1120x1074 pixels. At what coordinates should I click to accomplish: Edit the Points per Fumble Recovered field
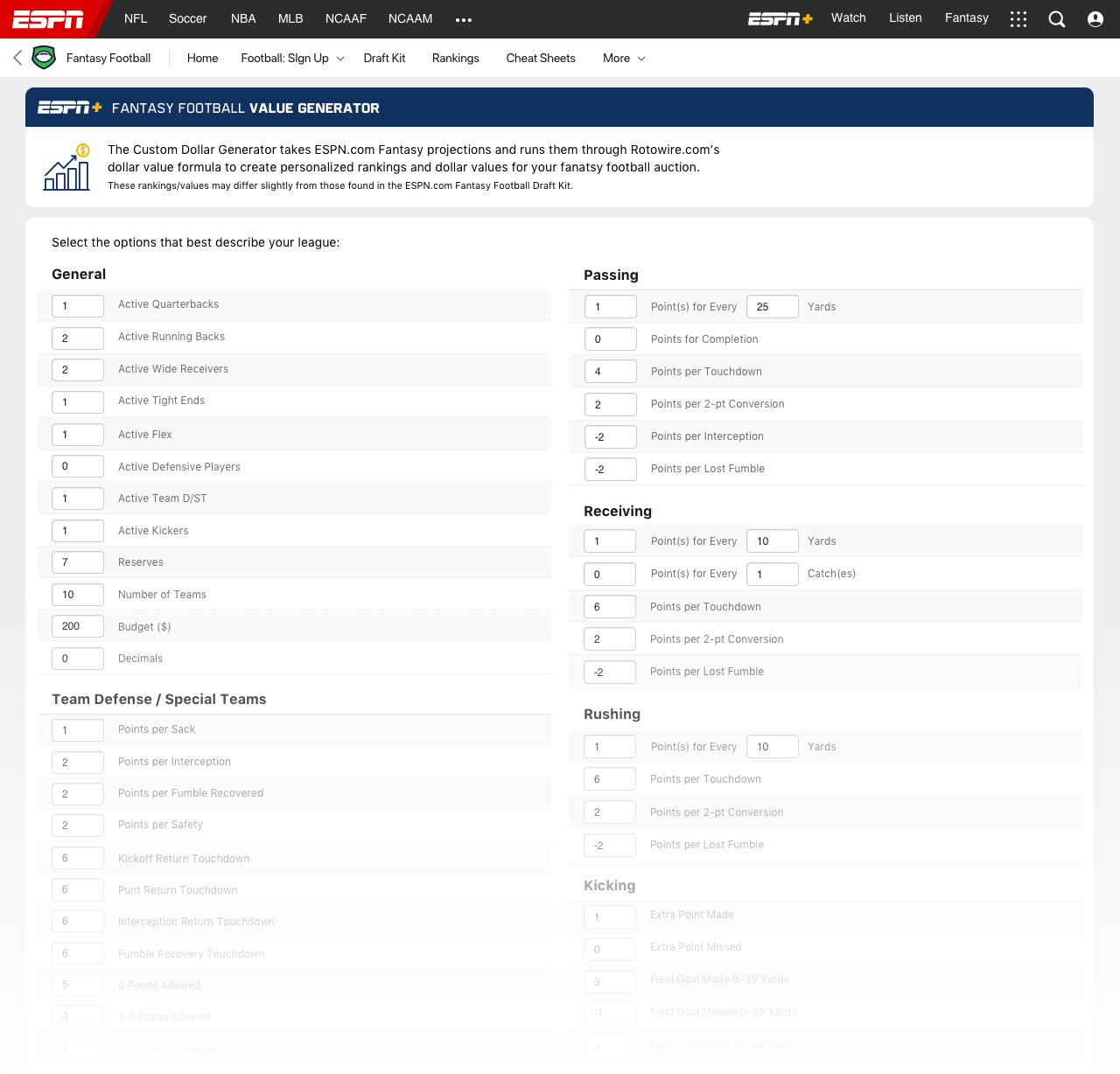78,794
